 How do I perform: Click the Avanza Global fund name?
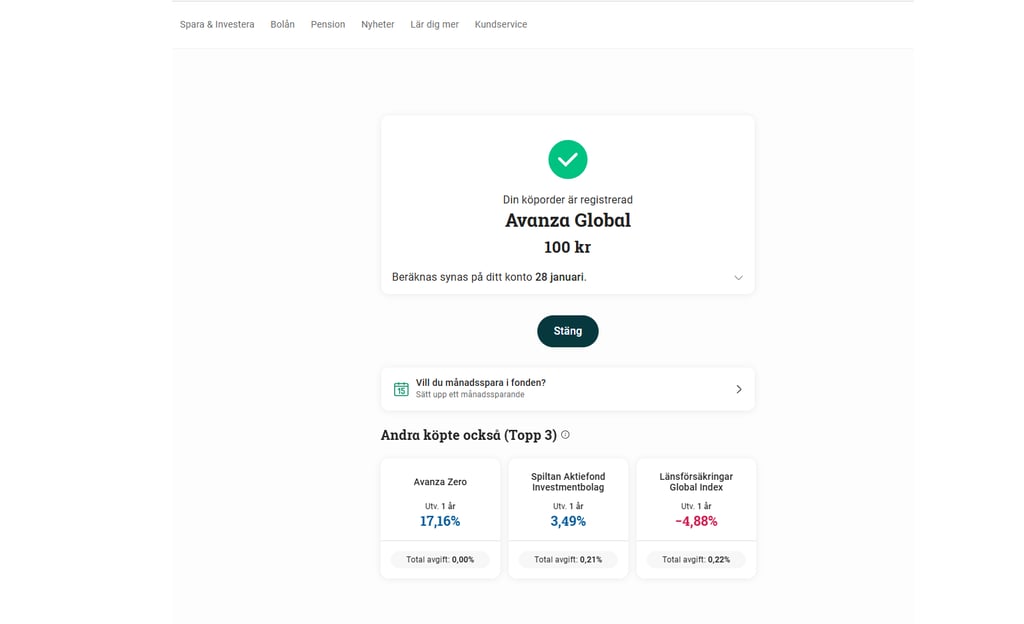coord(567,220)
